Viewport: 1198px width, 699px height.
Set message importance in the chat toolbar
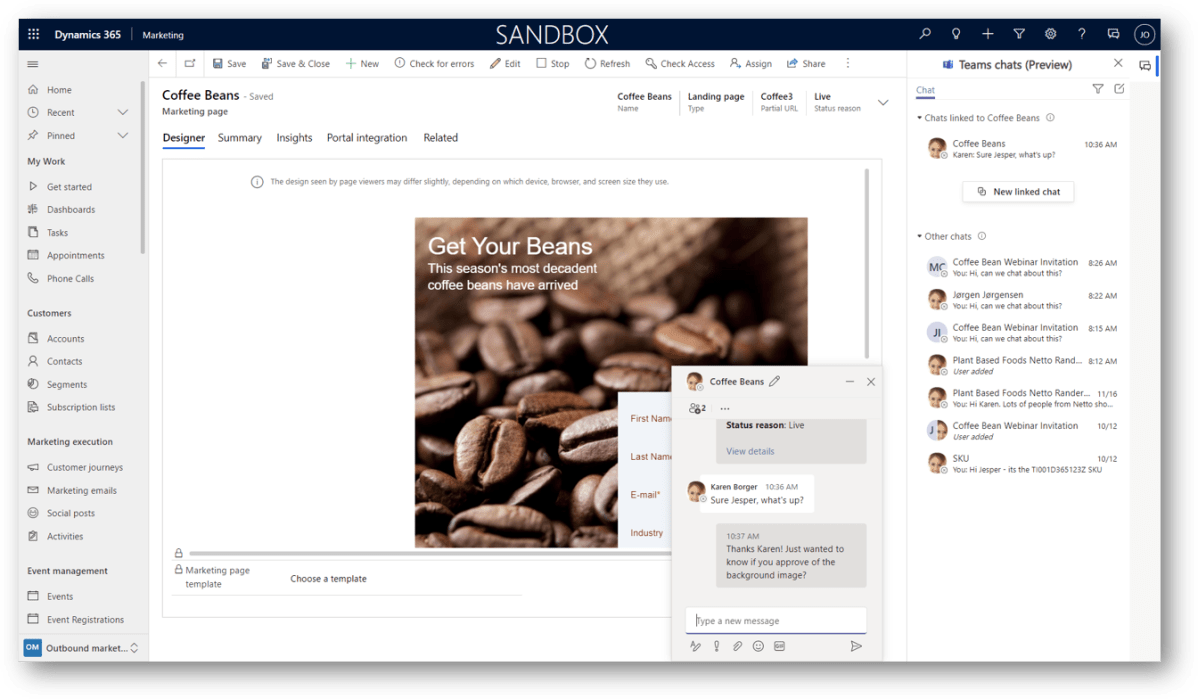click(716, 646)
